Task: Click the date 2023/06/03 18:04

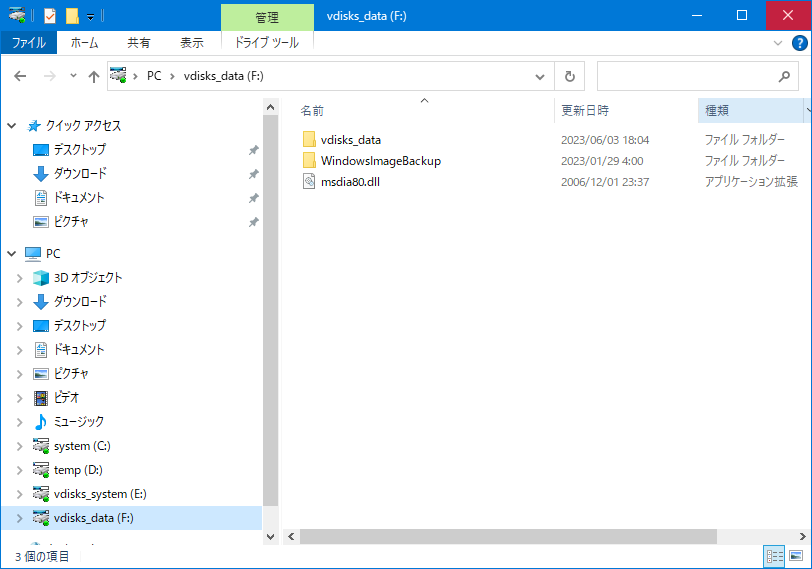Action: pyautogui.click(x=605, y=140)
